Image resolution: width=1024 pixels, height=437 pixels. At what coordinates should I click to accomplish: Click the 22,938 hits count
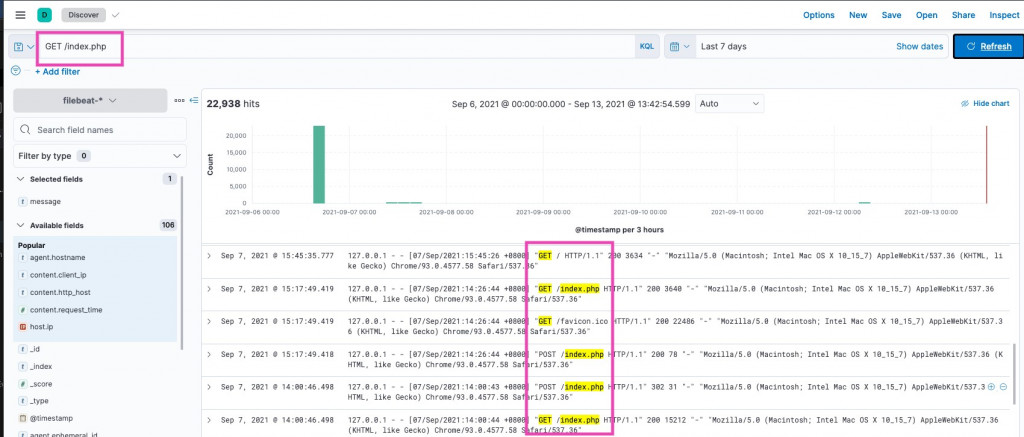click(x=232, y=103)
